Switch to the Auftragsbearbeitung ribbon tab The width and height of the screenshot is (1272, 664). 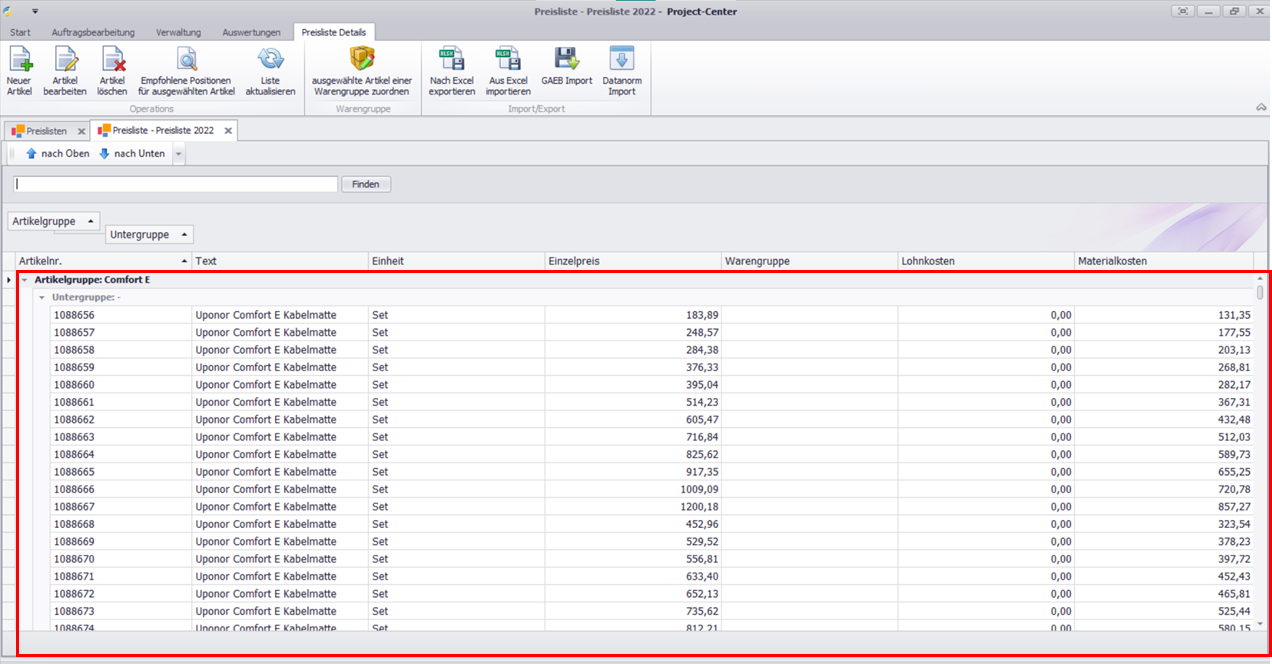[93, 32]
